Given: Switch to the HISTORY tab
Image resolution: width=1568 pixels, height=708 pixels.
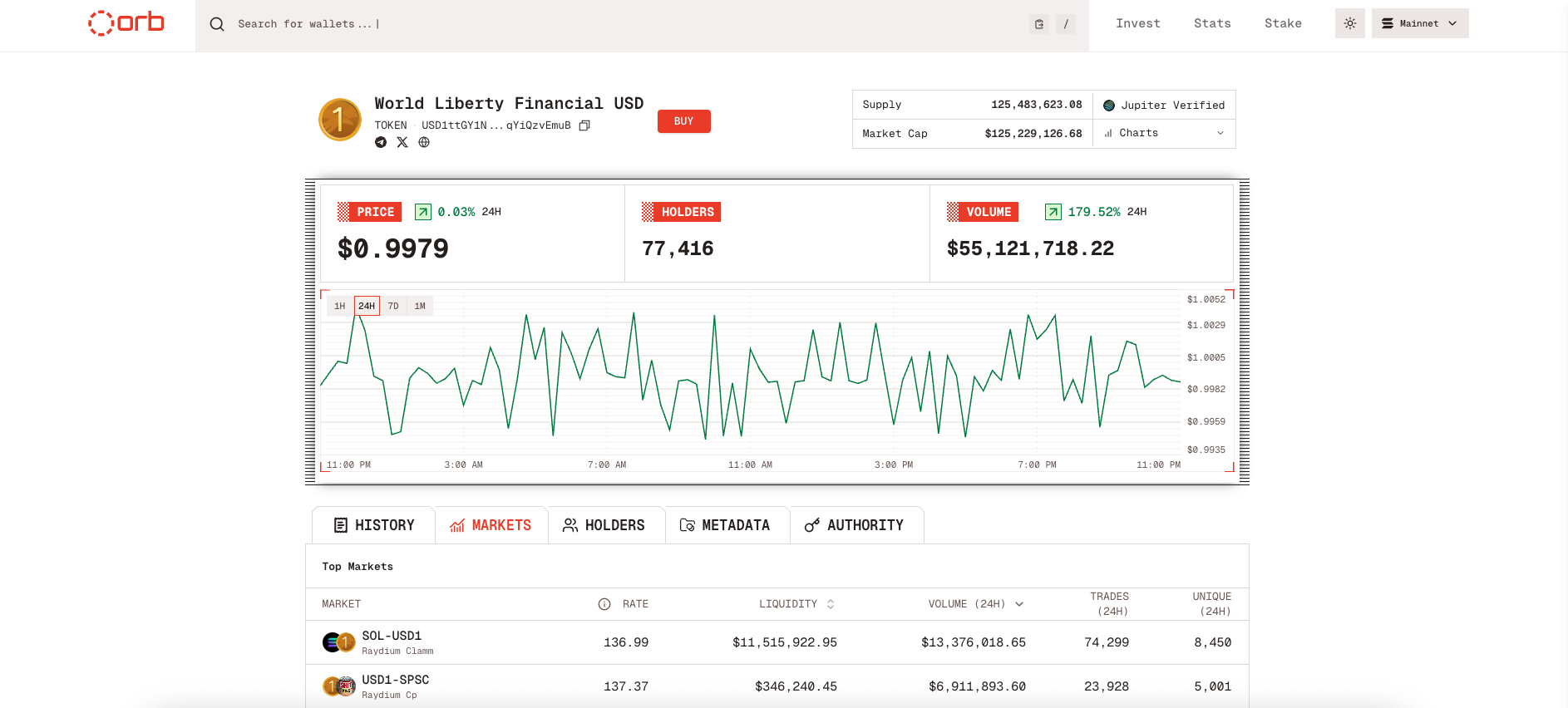Looking at the screenshot, I should point(373,525).
